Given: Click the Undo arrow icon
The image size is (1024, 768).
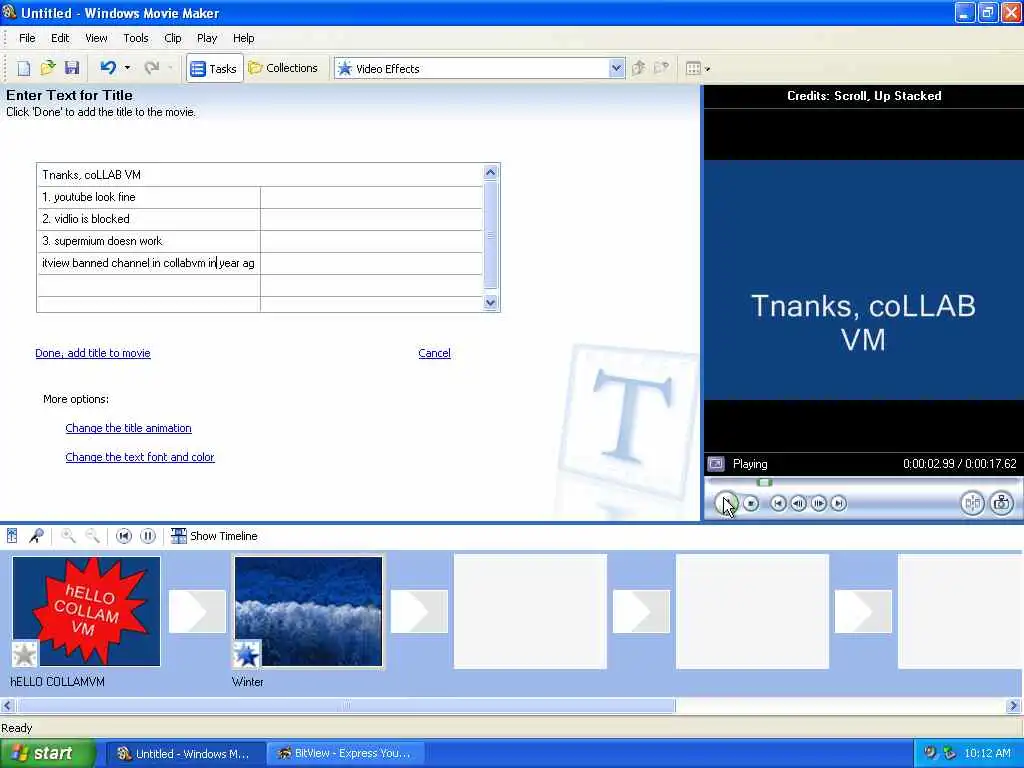Looking at the screenshot, I should [108, 68].
